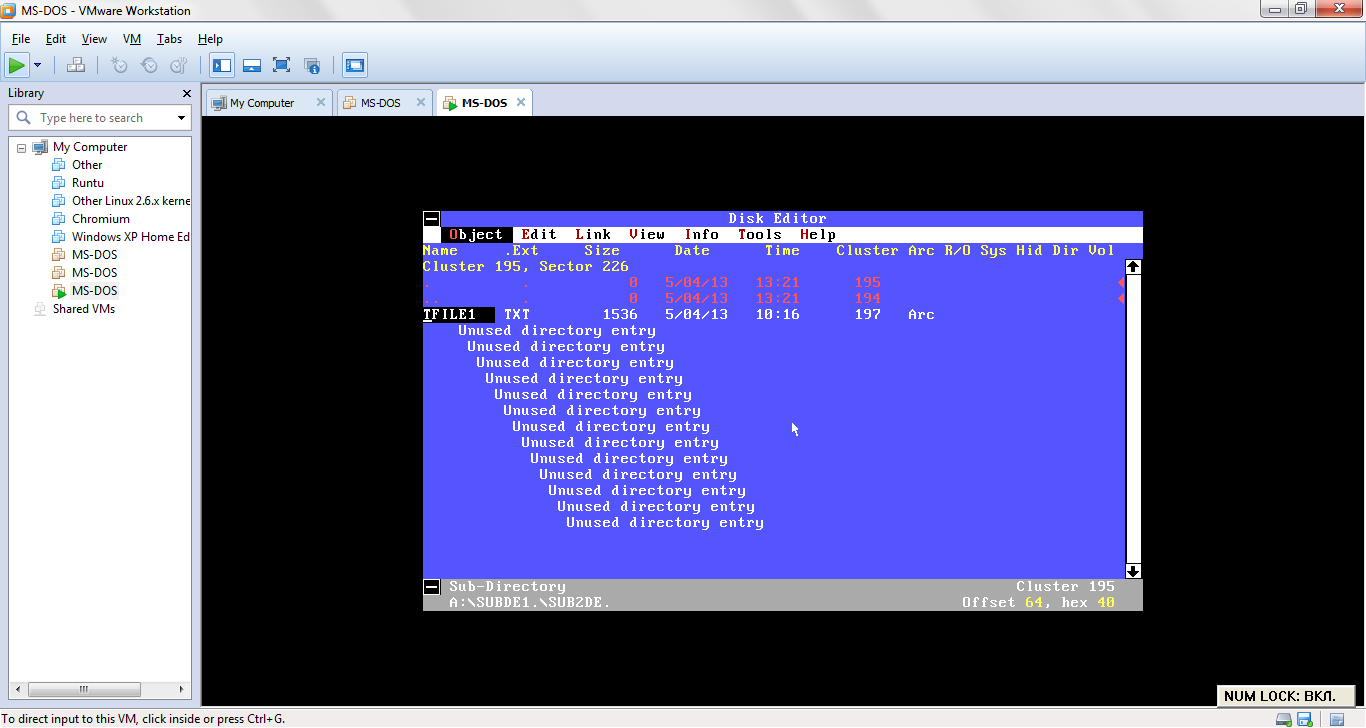Open Disk Editor Tools menu
The image size is (1366, 728).
pos(760,235)
